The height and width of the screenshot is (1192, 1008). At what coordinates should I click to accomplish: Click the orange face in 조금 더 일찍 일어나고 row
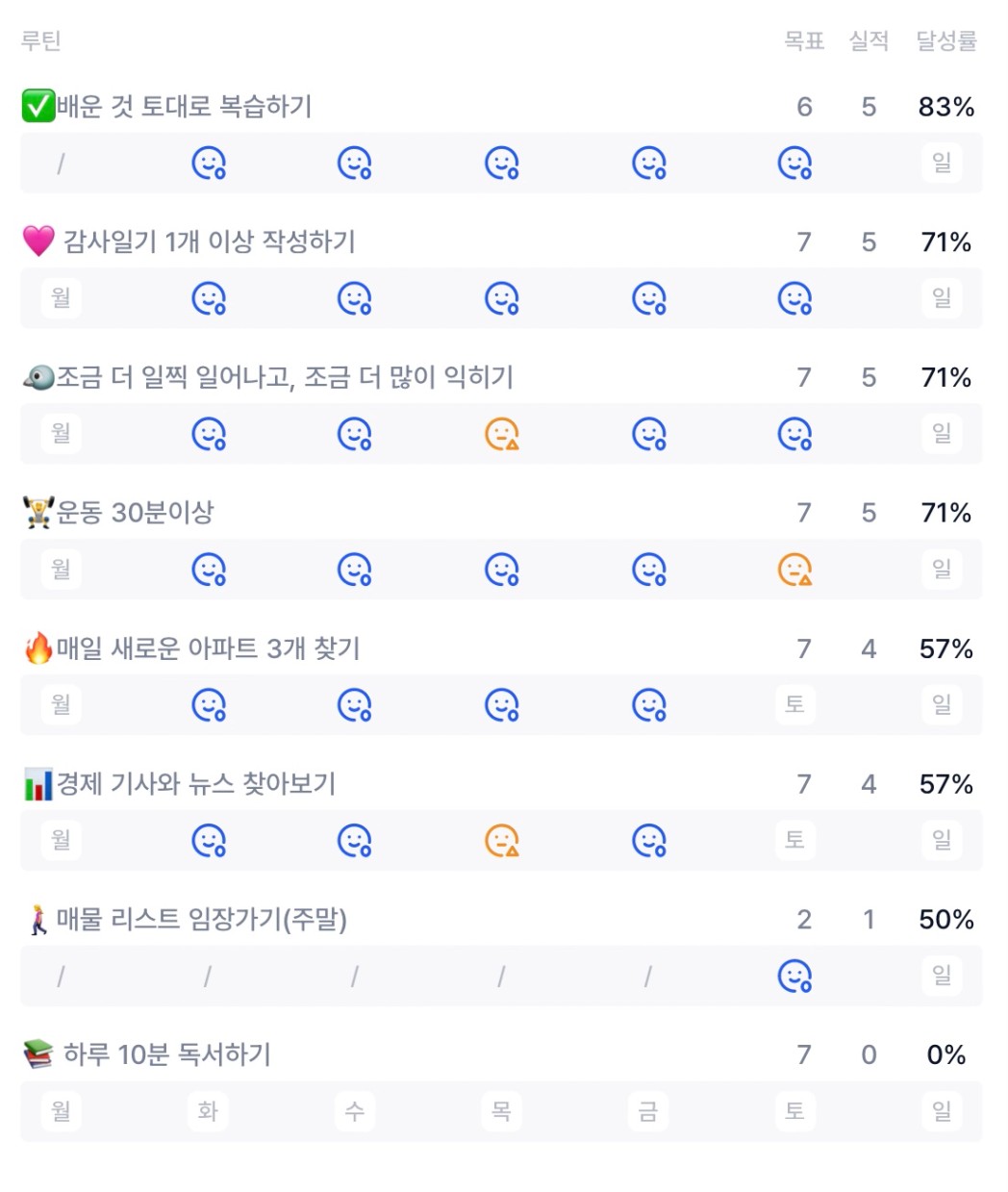(501, 435)
